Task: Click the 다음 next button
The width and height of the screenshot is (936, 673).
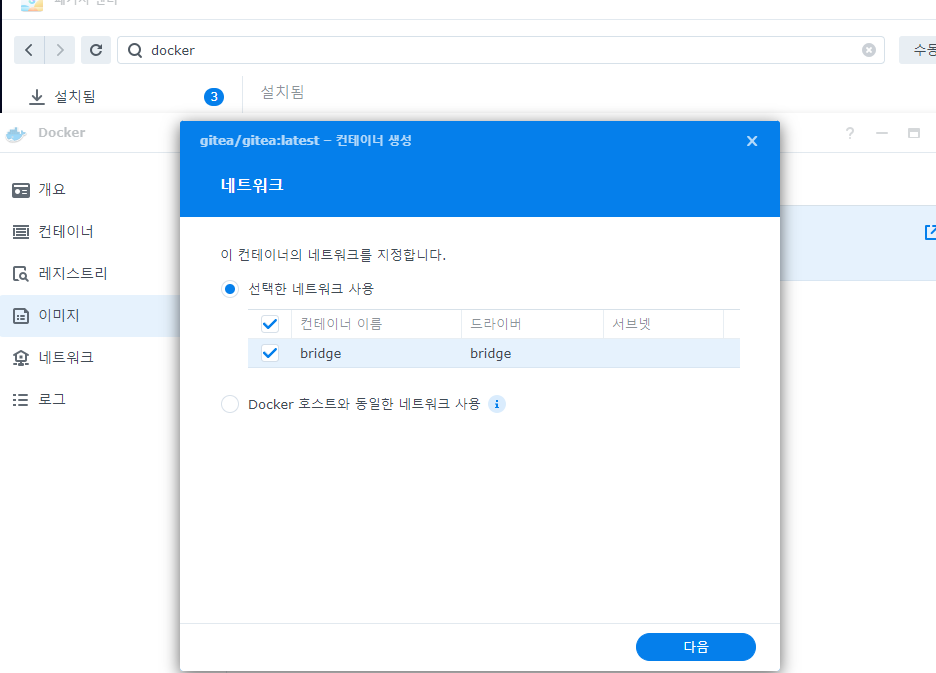Action: click(x=695, y=647)
